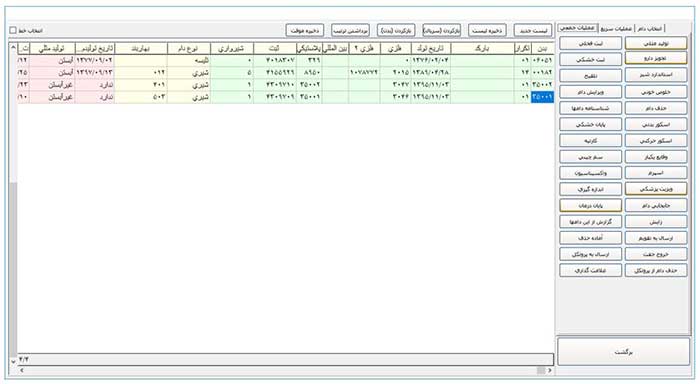The image size is (700, 384).
Task: Click the جابجایی دام button
Action: pos(656,205)
